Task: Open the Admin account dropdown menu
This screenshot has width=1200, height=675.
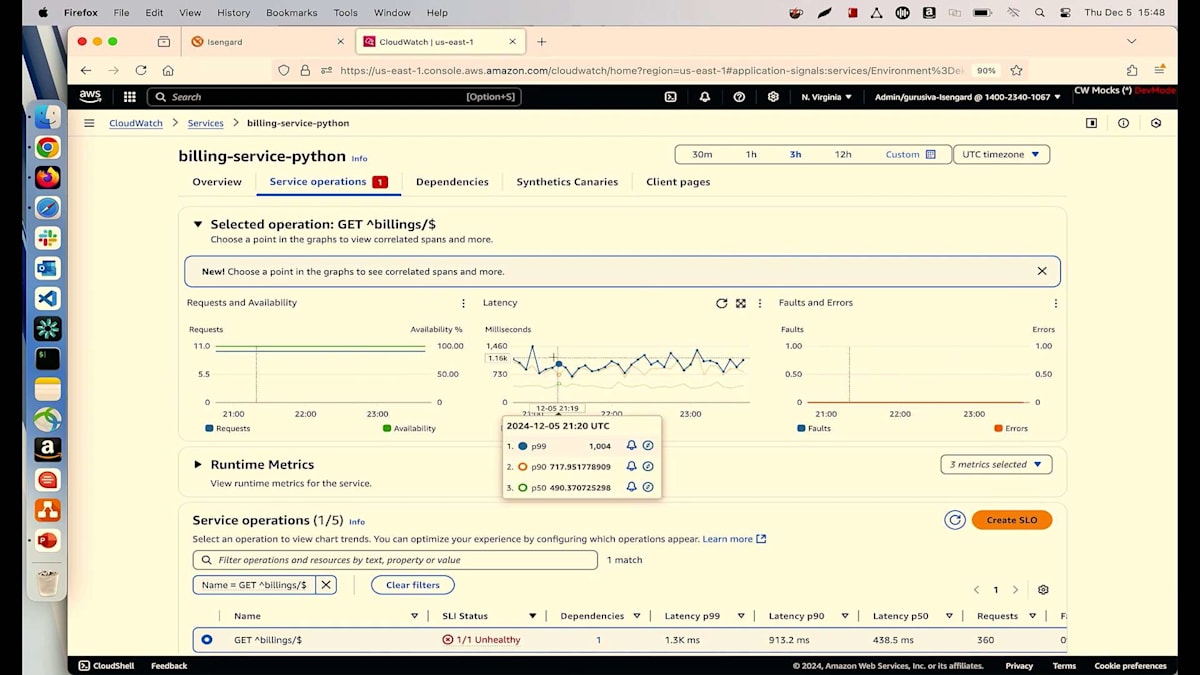Action: (x=968, y=97)
